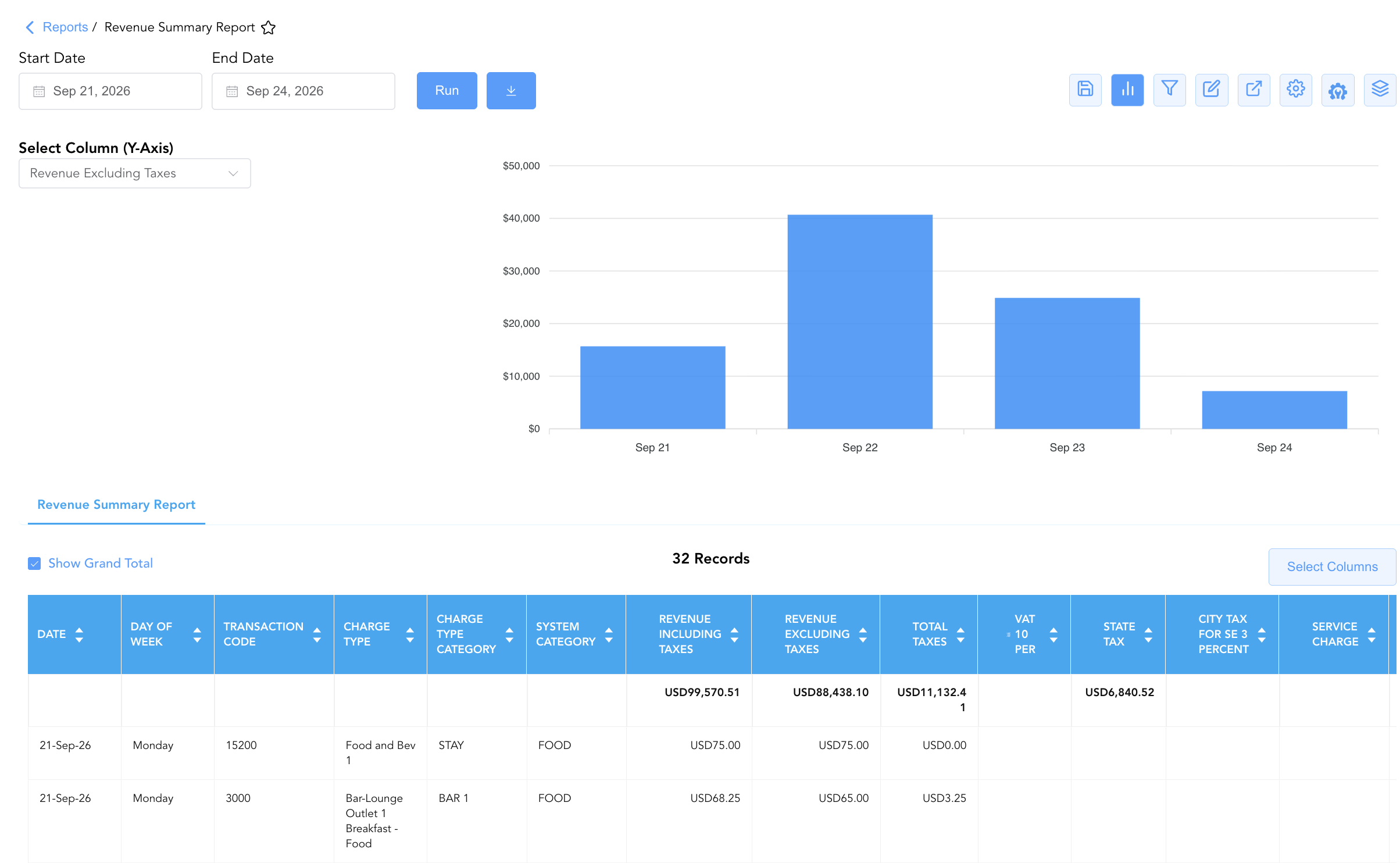Sort by SERVICE CHARGE column
The image size is (1400, 863).
1372,634
